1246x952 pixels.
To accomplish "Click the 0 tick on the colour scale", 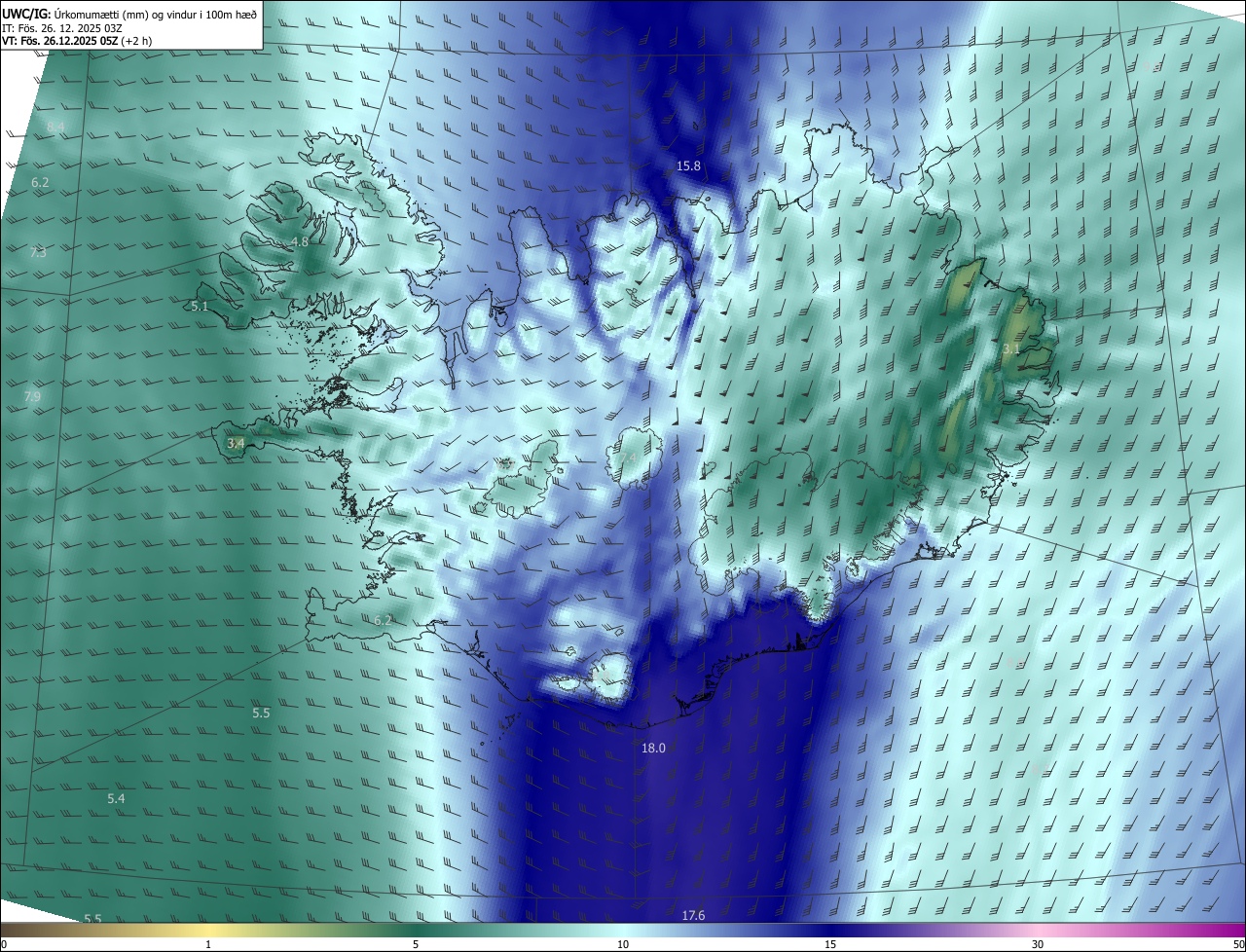I will (x=4, y=945).
